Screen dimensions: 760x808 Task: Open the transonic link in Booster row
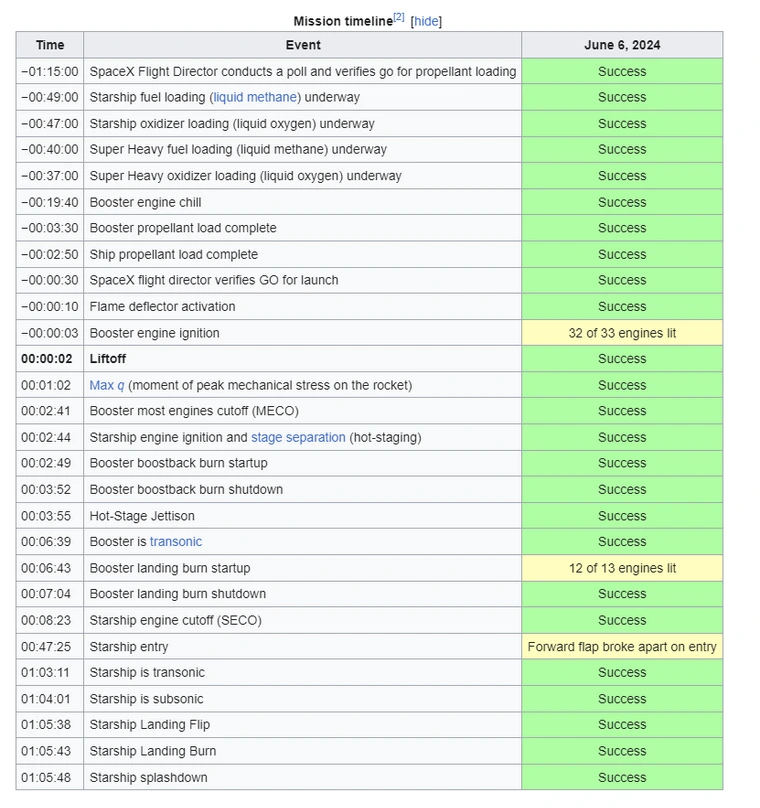click(176, 542)
